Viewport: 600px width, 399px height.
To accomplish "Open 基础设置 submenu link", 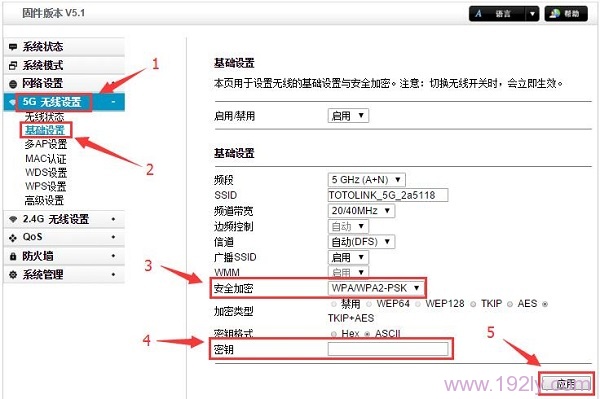I will point(44,130).
